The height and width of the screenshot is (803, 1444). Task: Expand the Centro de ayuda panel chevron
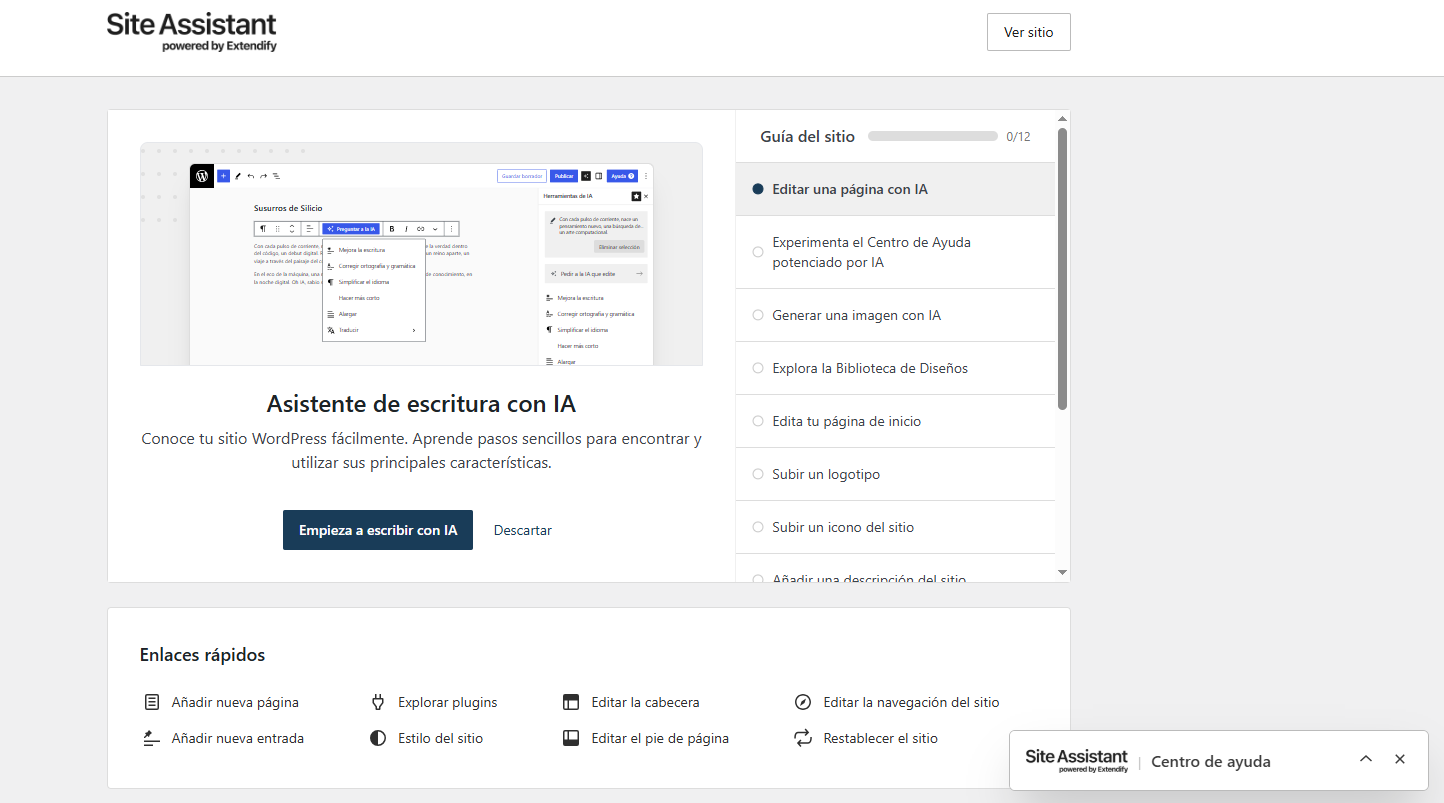pyautogui.click(x=1366, y=759)
